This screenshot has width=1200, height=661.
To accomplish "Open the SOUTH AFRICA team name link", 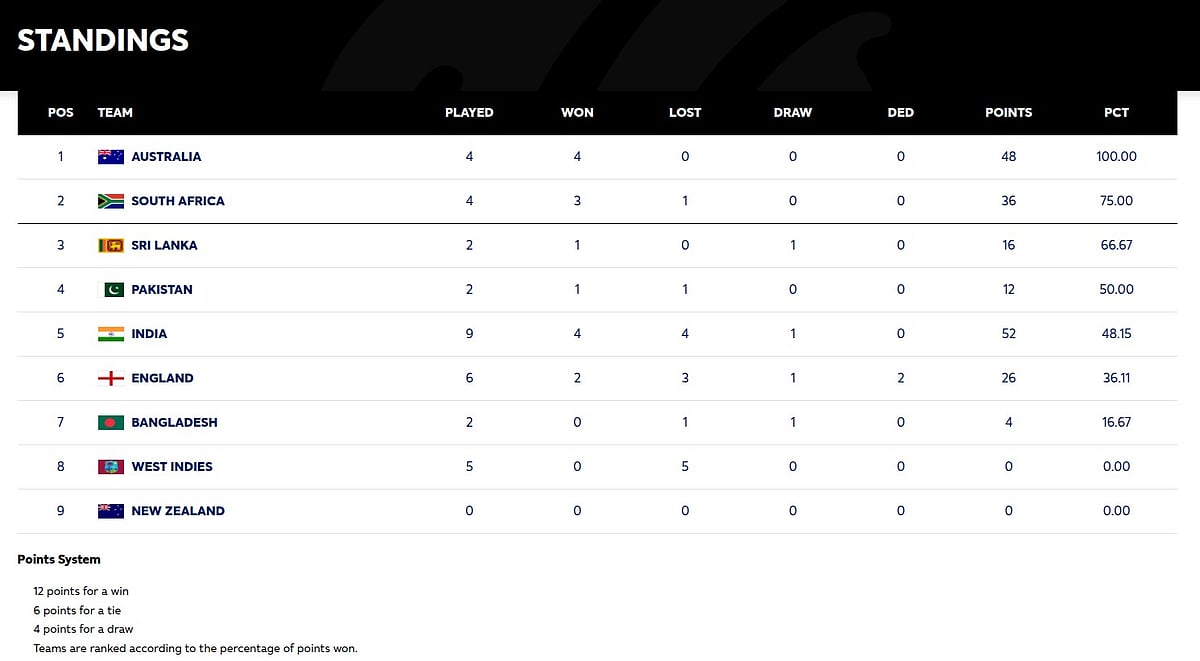I will pyautogui.click(x=178, y=201).
